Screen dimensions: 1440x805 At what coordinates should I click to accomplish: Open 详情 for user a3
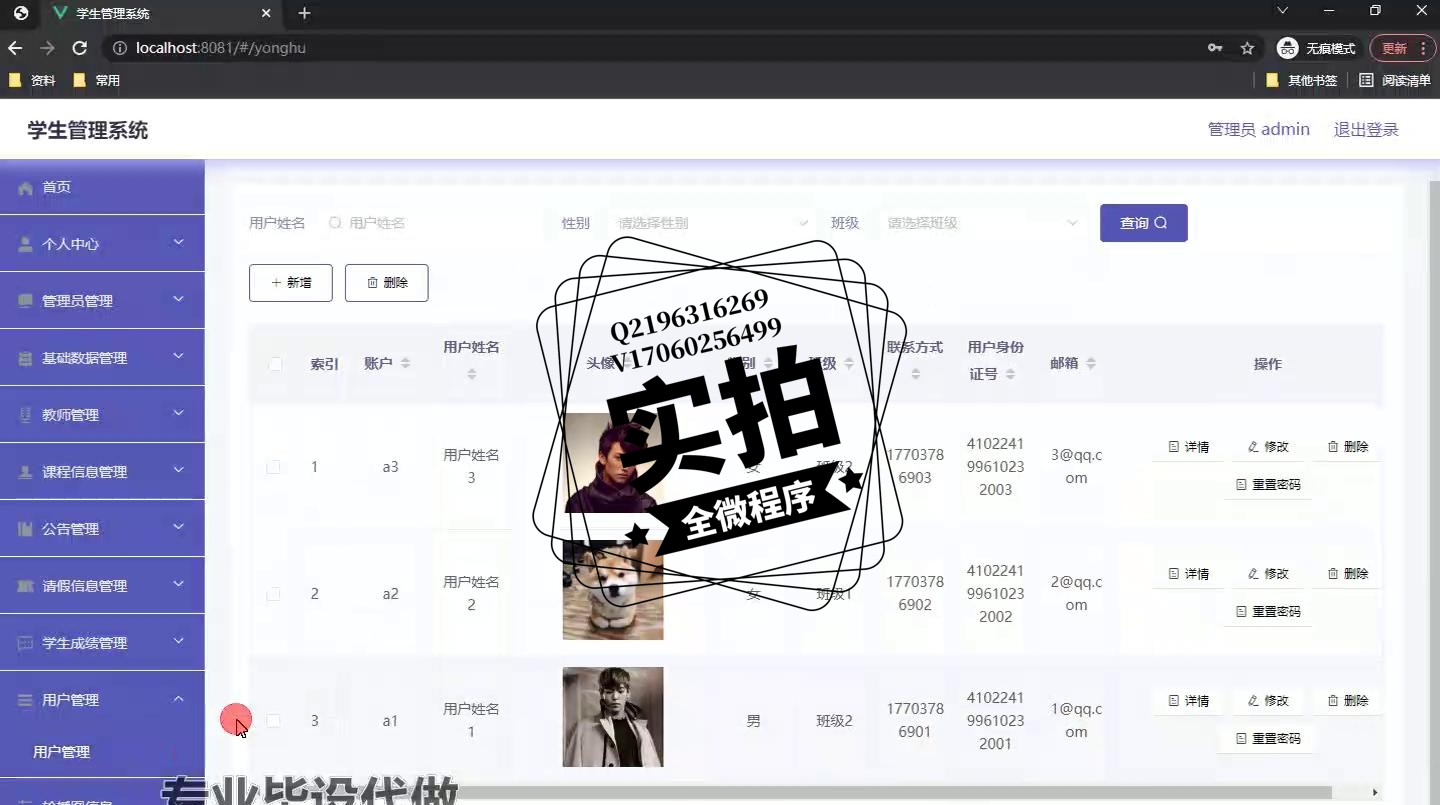tap(1188, 447)
